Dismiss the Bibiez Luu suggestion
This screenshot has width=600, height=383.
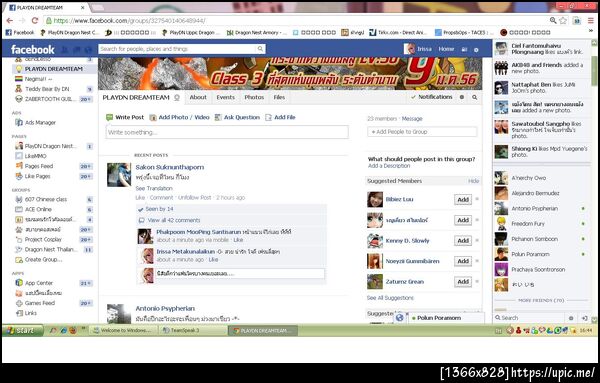(x=477, y=199)
